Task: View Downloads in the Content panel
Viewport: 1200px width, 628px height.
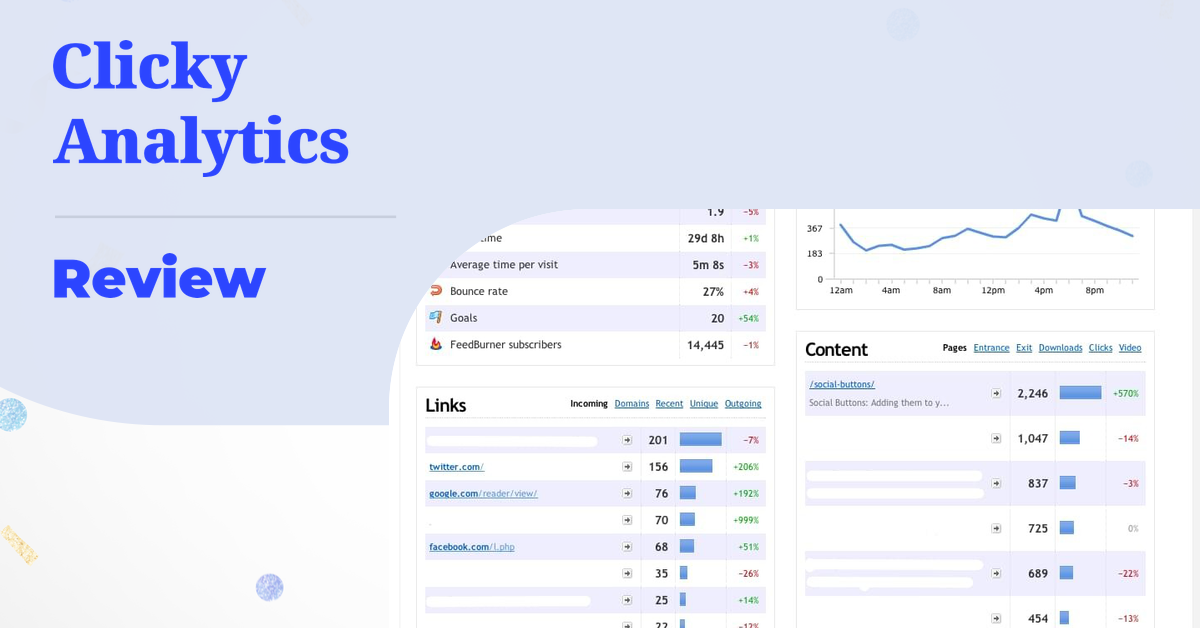Action: click(1060, 348)
